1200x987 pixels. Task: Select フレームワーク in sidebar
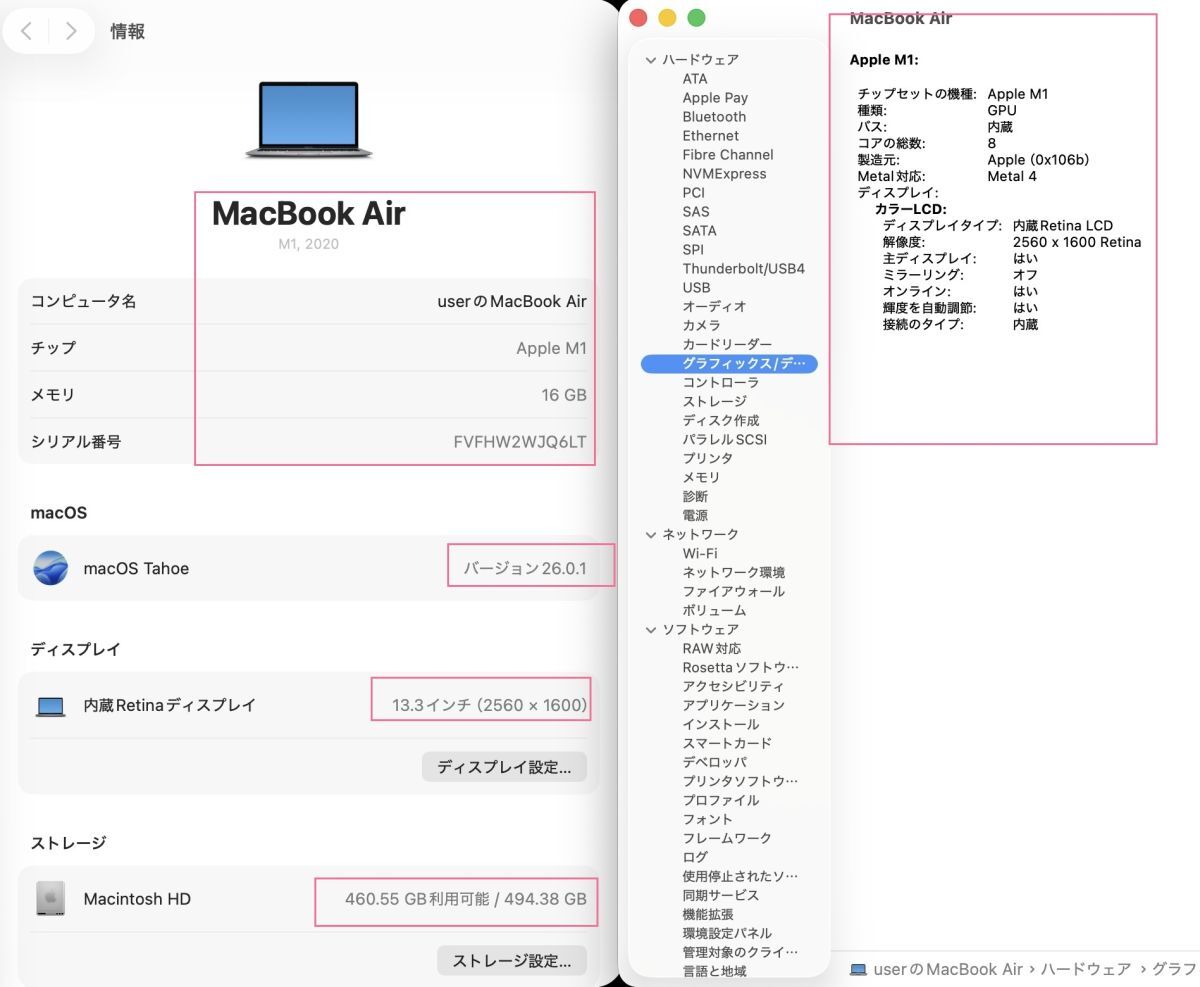tap(727, 839)
